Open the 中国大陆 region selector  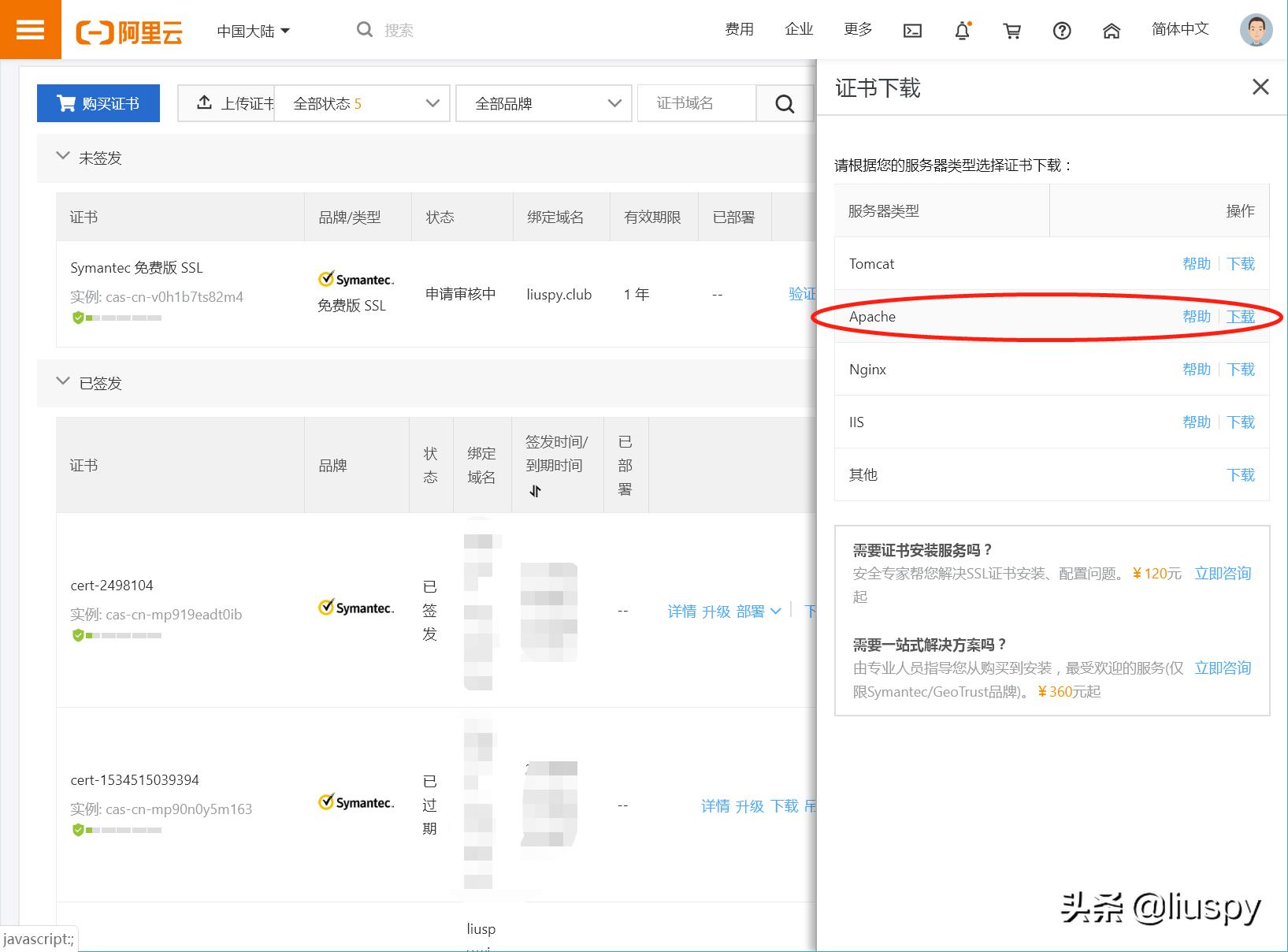coord(252,30)
